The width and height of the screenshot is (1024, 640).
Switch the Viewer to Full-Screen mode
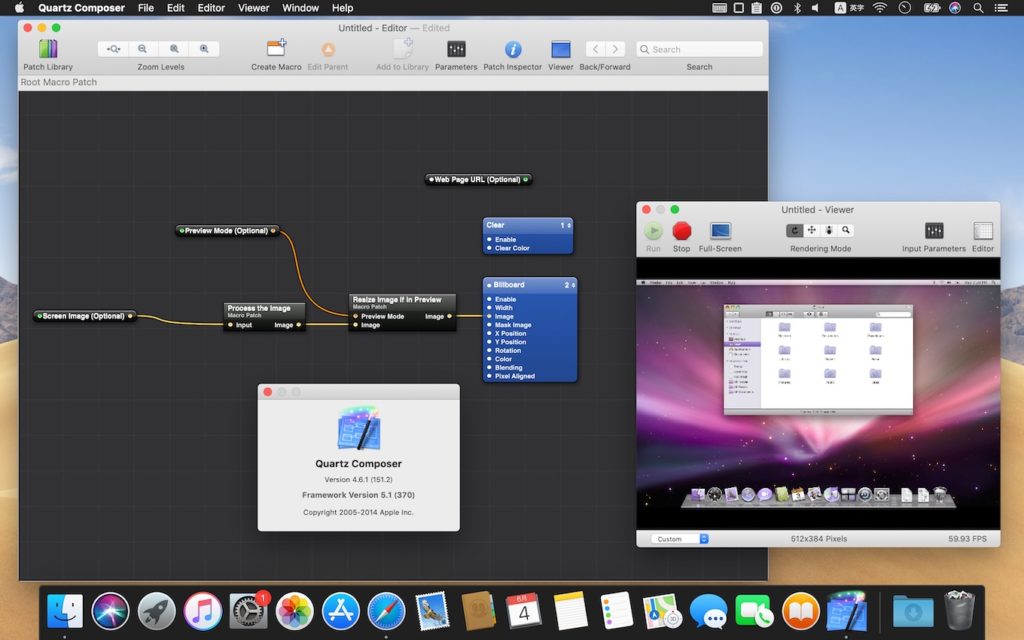(x=720, y=230)
